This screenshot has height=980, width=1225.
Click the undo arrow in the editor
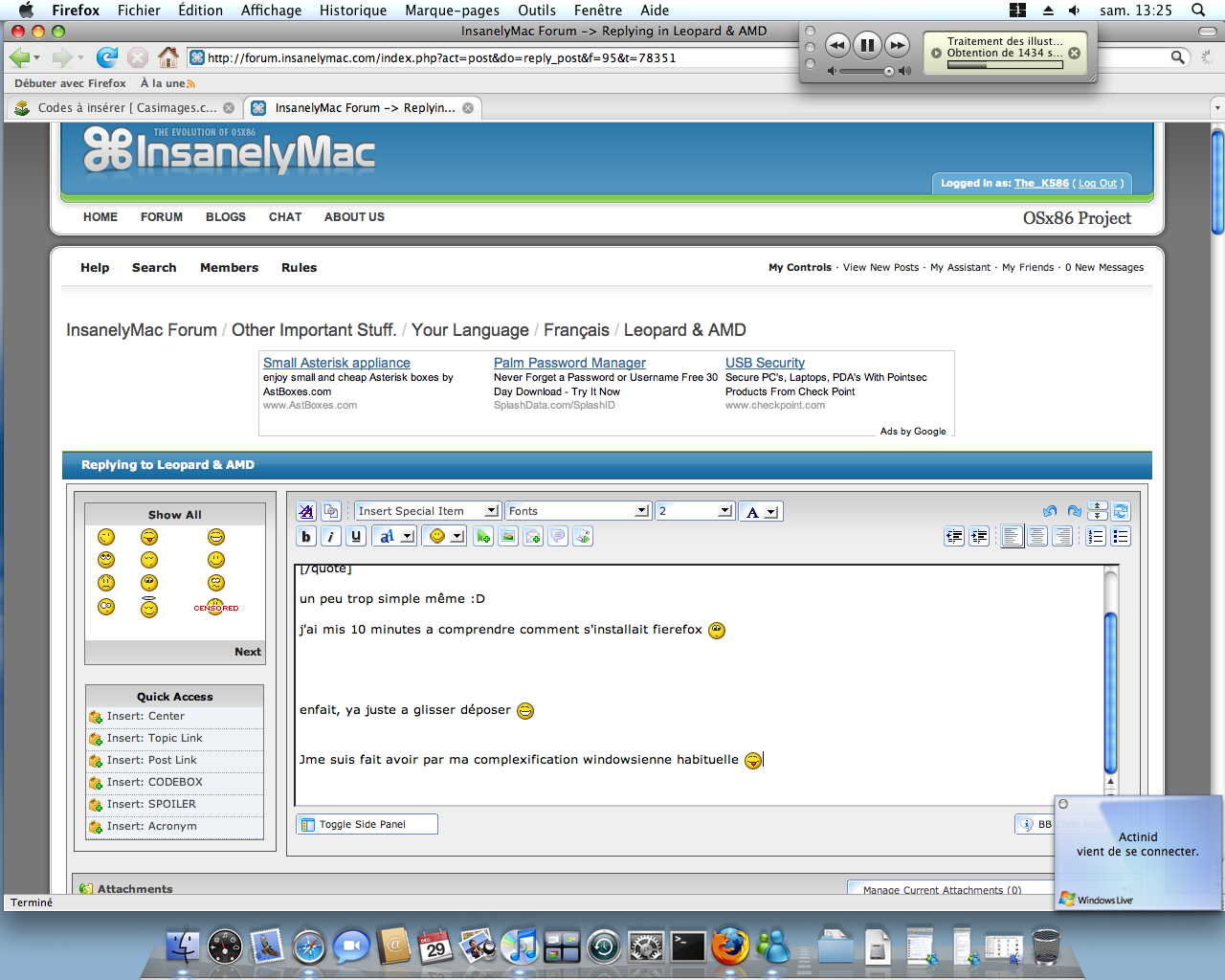(1050, 511)
